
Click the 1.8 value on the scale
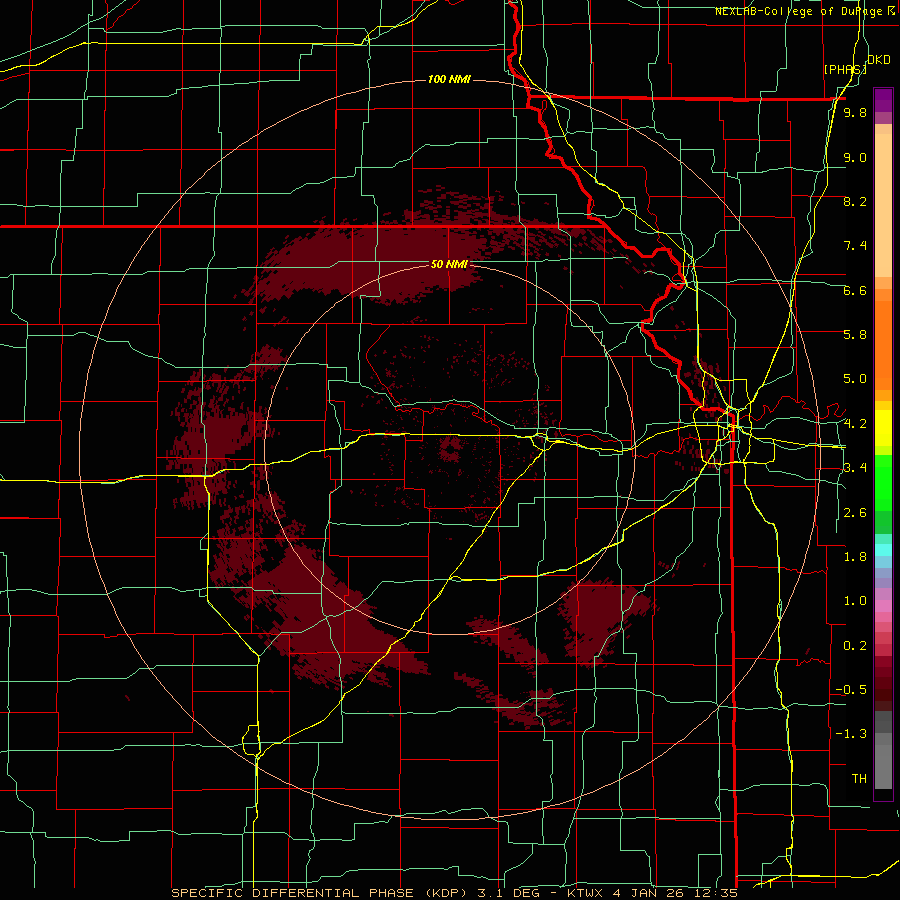pyautogui.click(x=855, y=557)
